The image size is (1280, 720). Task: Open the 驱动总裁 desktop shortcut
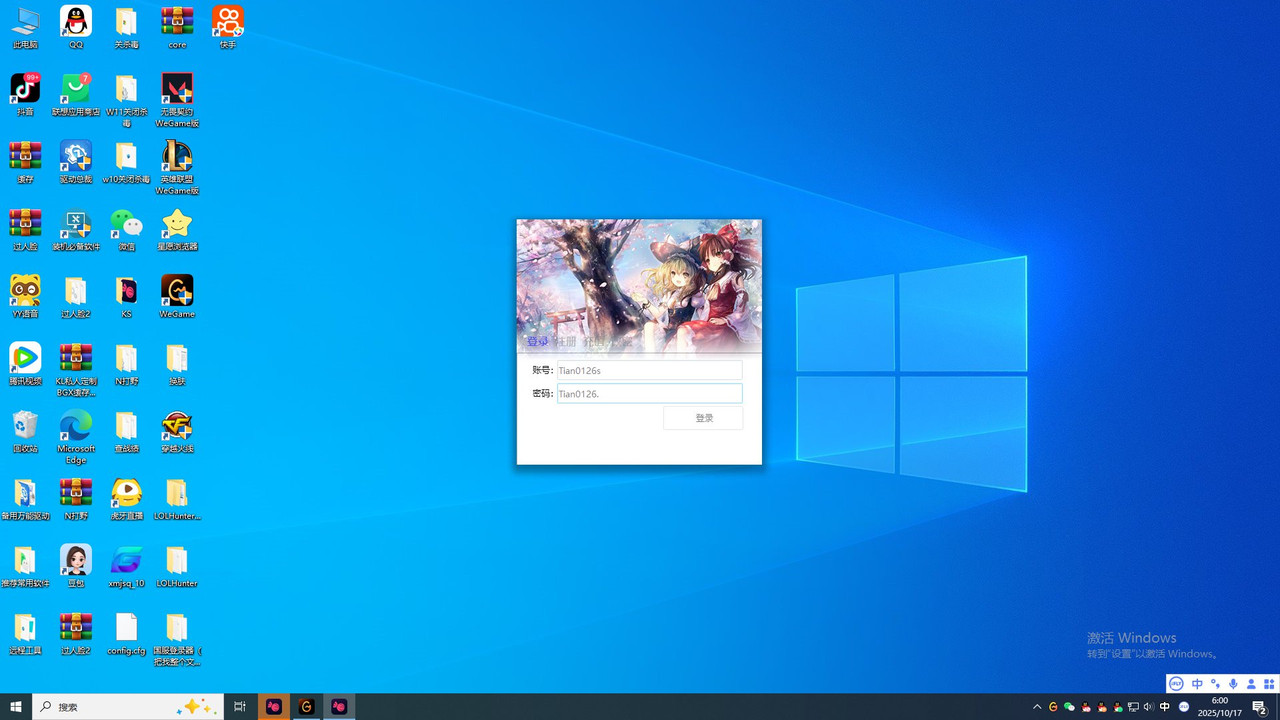[x=76, y=161]
